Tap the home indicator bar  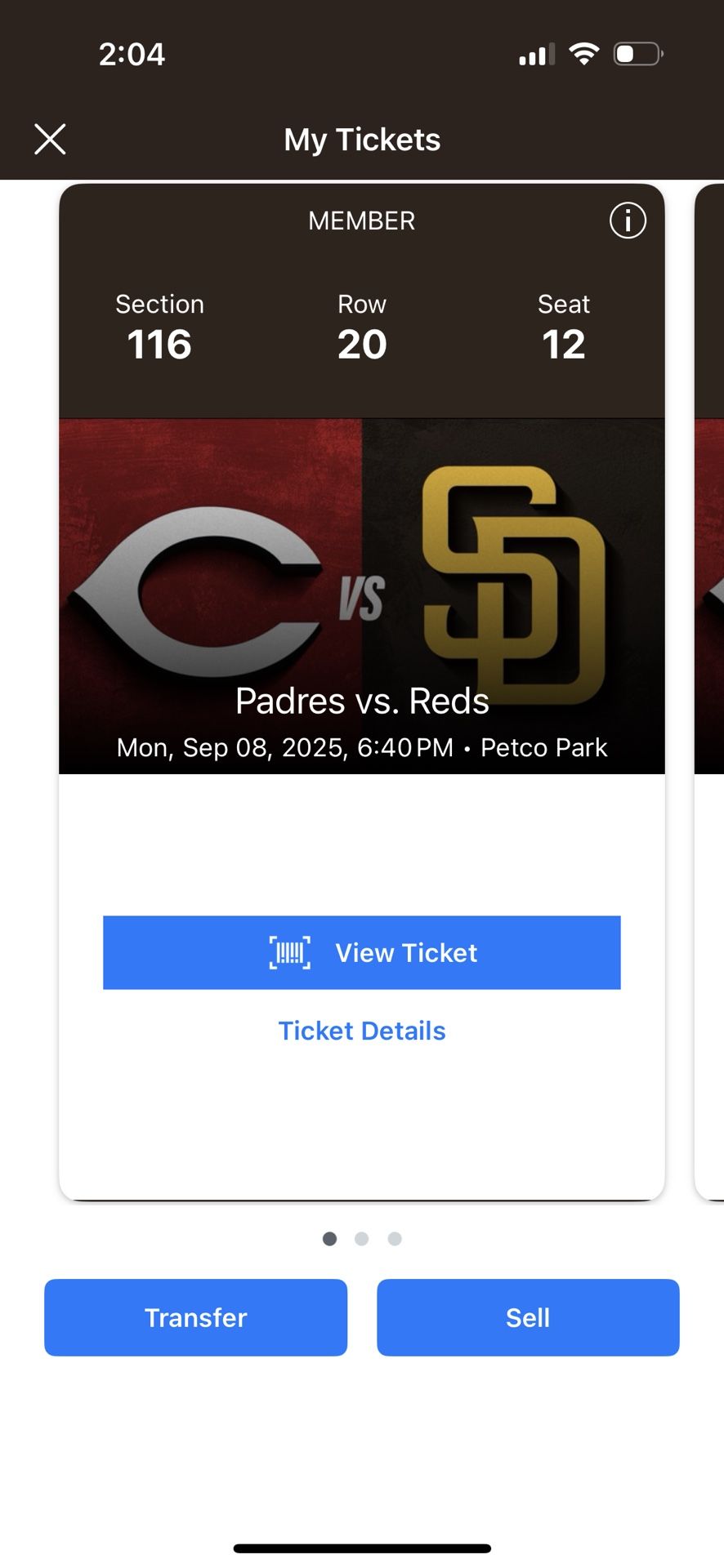point(362,1548)
